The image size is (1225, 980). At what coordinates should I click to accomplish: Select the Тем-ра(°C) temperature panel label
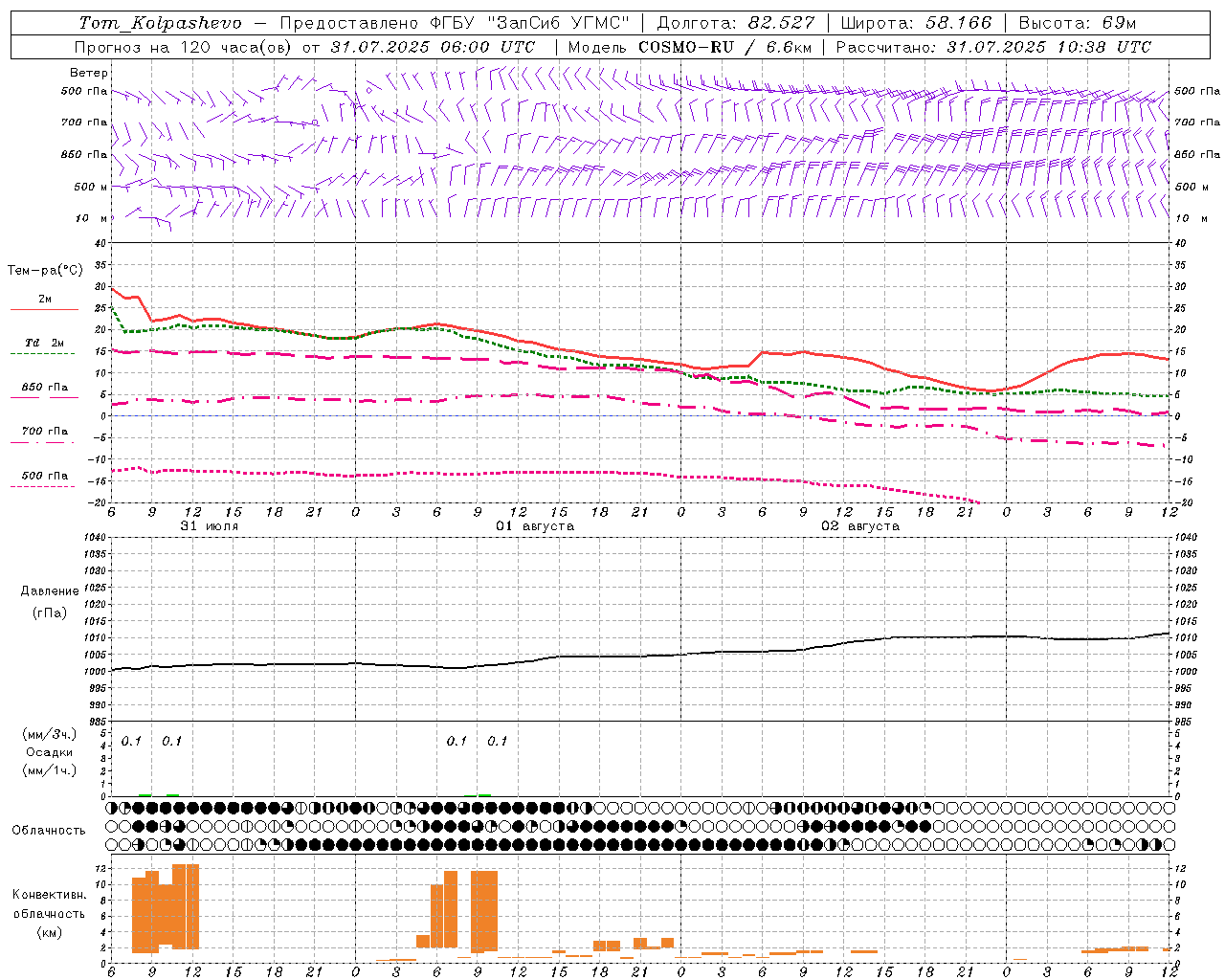tap(45, 271)
